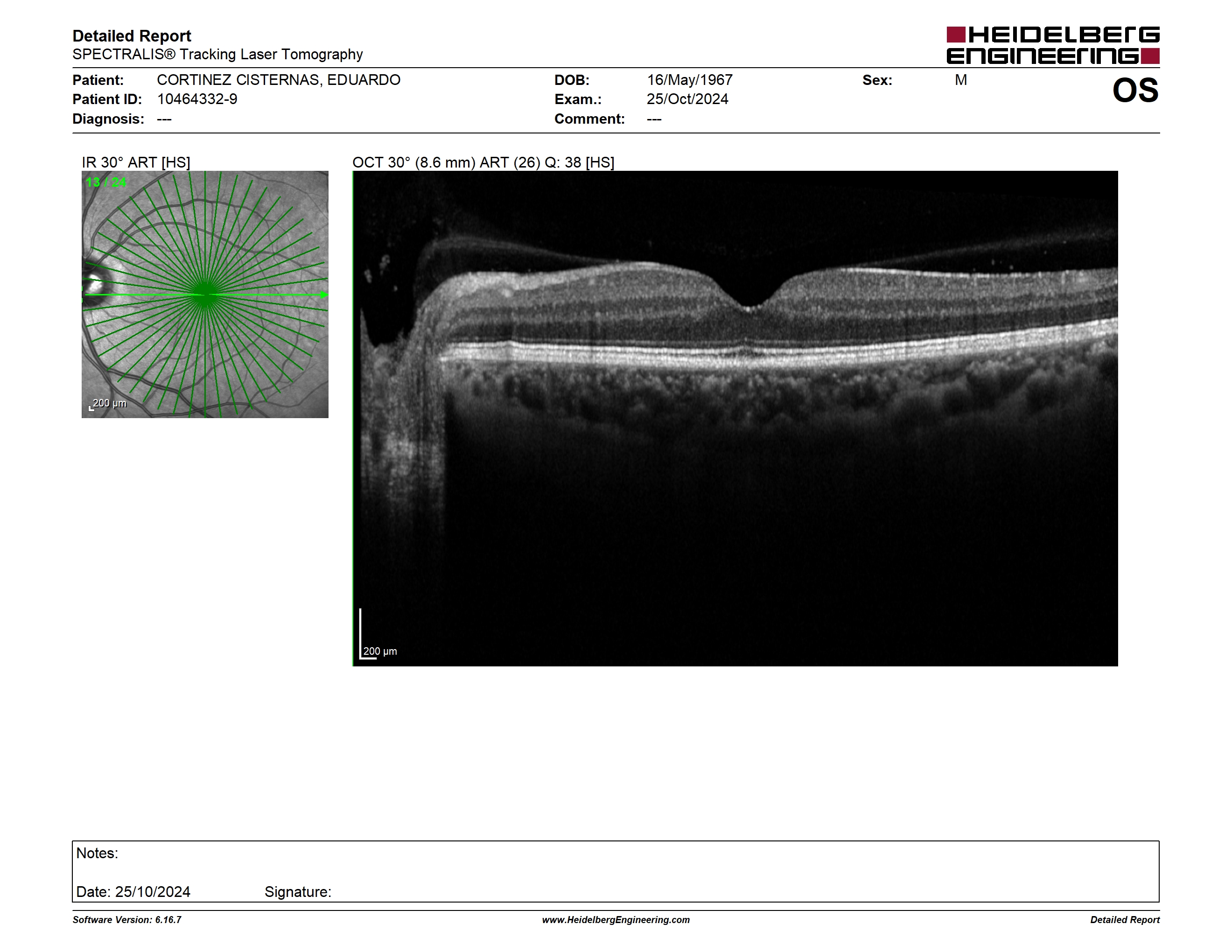Click the 'Notes:' field label
The width and height of the screenshot is (1232, 952).
point(97,853)
